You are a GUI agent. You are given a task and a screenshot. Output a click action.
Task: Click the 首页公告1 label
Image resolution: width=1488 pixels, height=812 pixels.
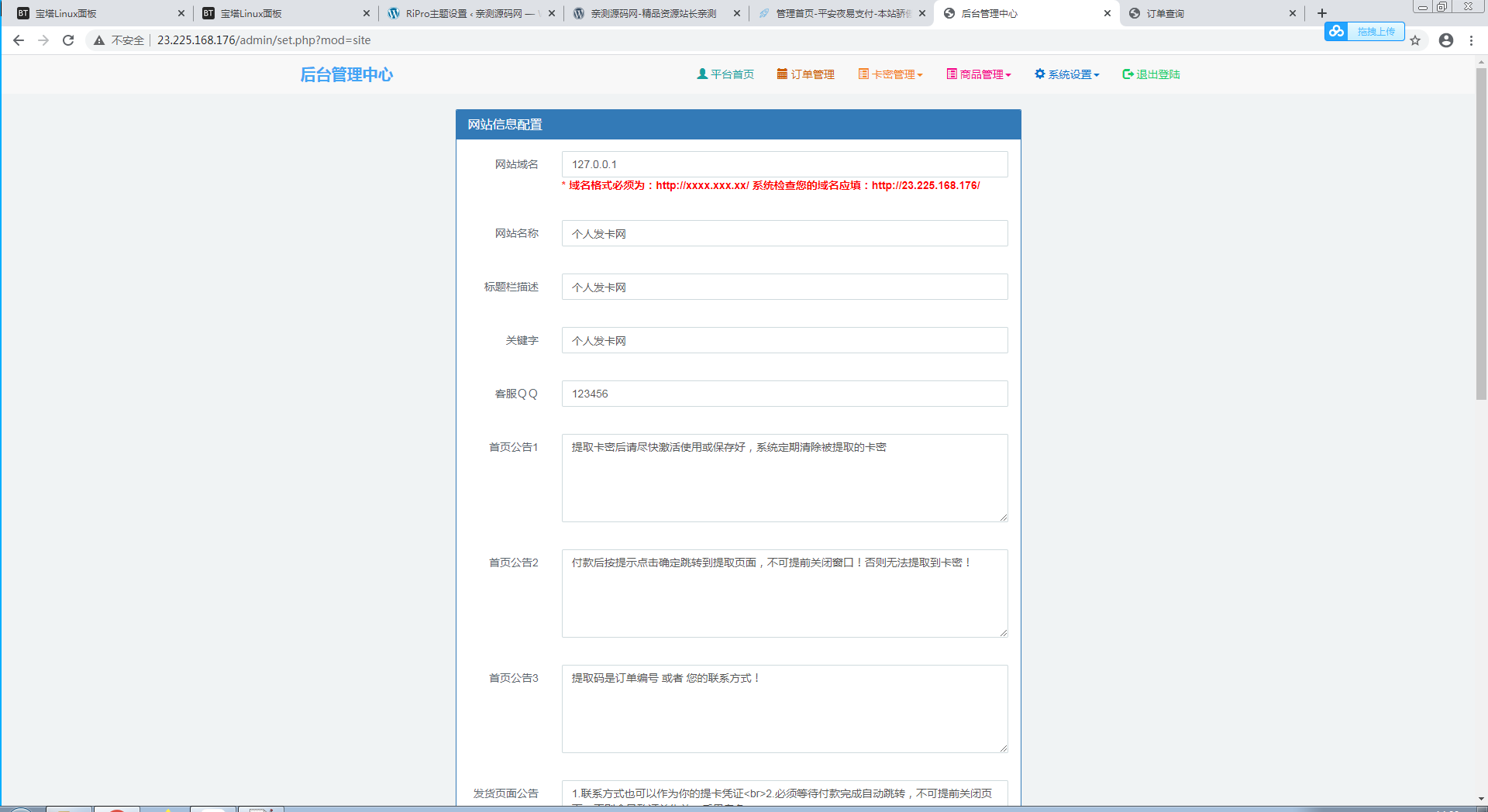pyautogui.click(x=513, y=447)
